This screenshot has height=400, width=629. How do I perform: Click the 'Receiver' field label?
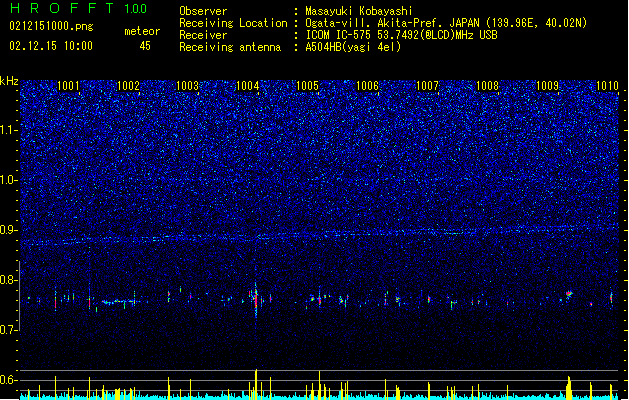tap(203, 35)
